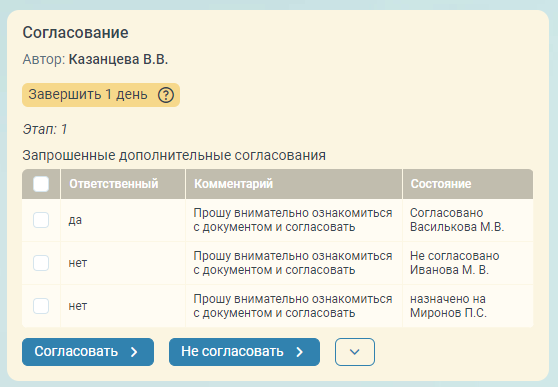Click the Завершить 1 день badge
This screenshot has width=558, height=387.
coord(101,95)
